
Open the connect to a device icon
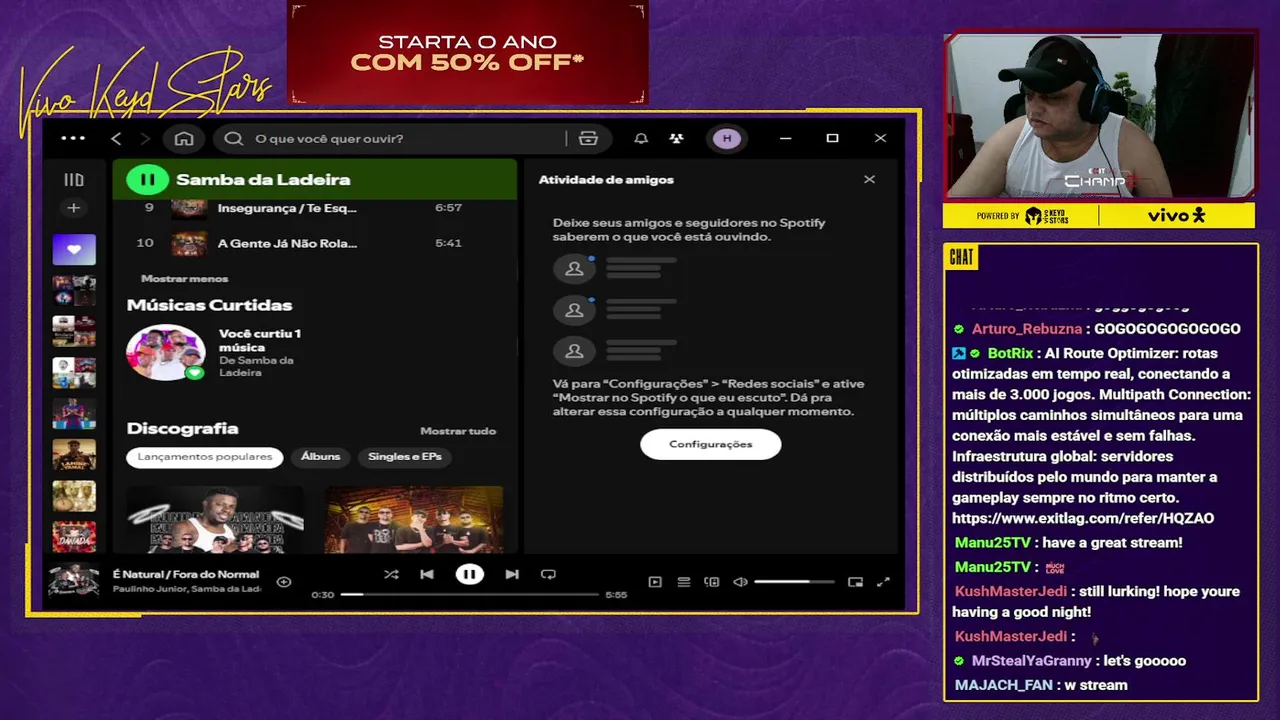(712, 582)
